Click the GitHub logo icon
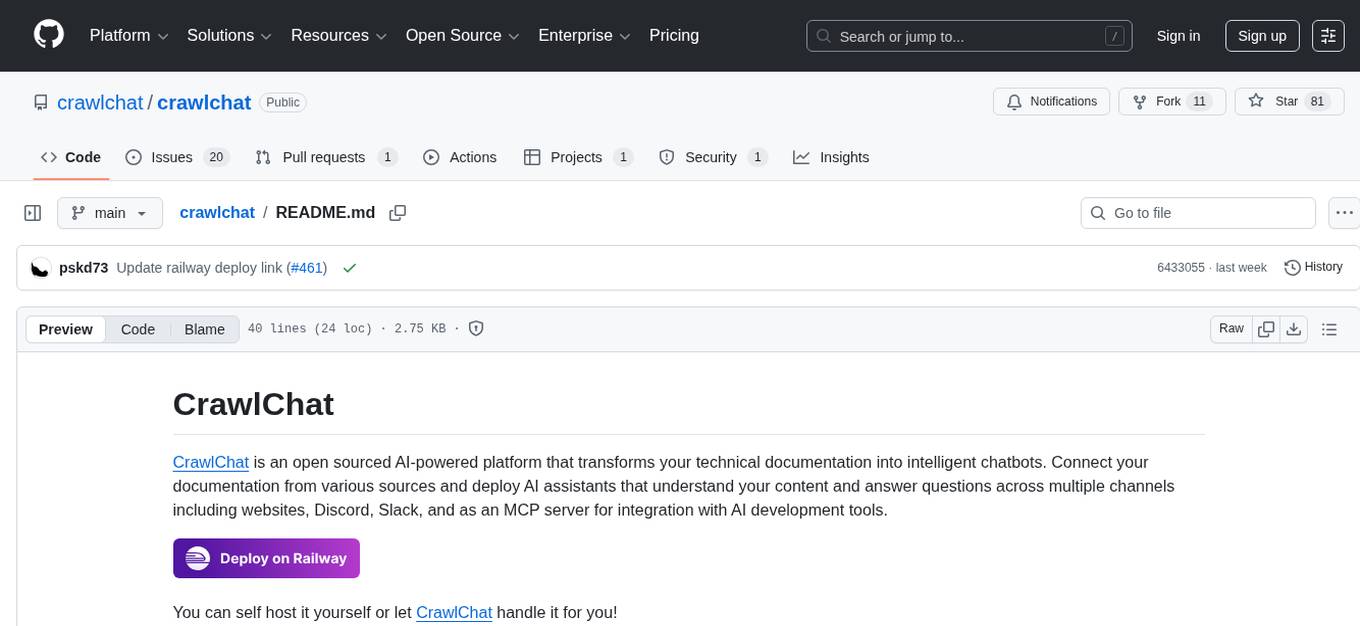 48,35
